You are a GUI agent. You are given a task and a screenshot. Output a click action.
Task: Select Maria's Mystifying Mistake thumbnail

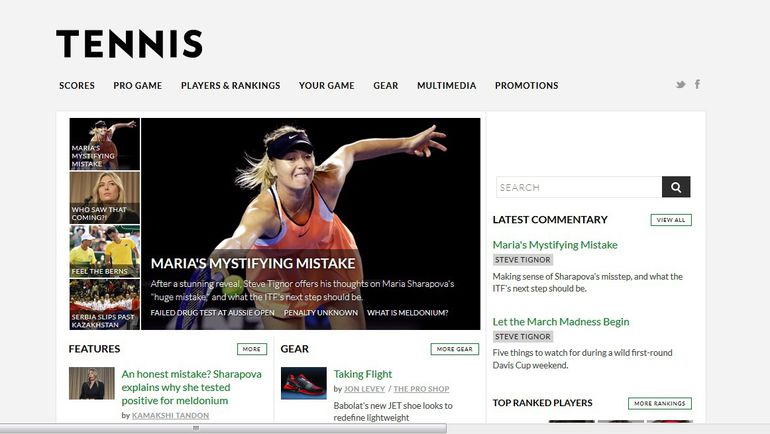pyautogui.click(x=105, y=144)
